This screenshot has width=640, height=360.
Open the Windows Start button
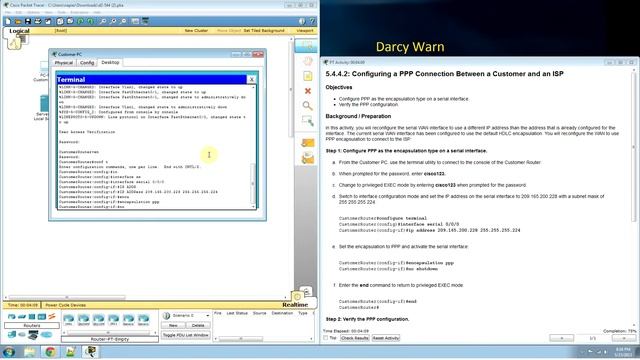coord(9,351)
